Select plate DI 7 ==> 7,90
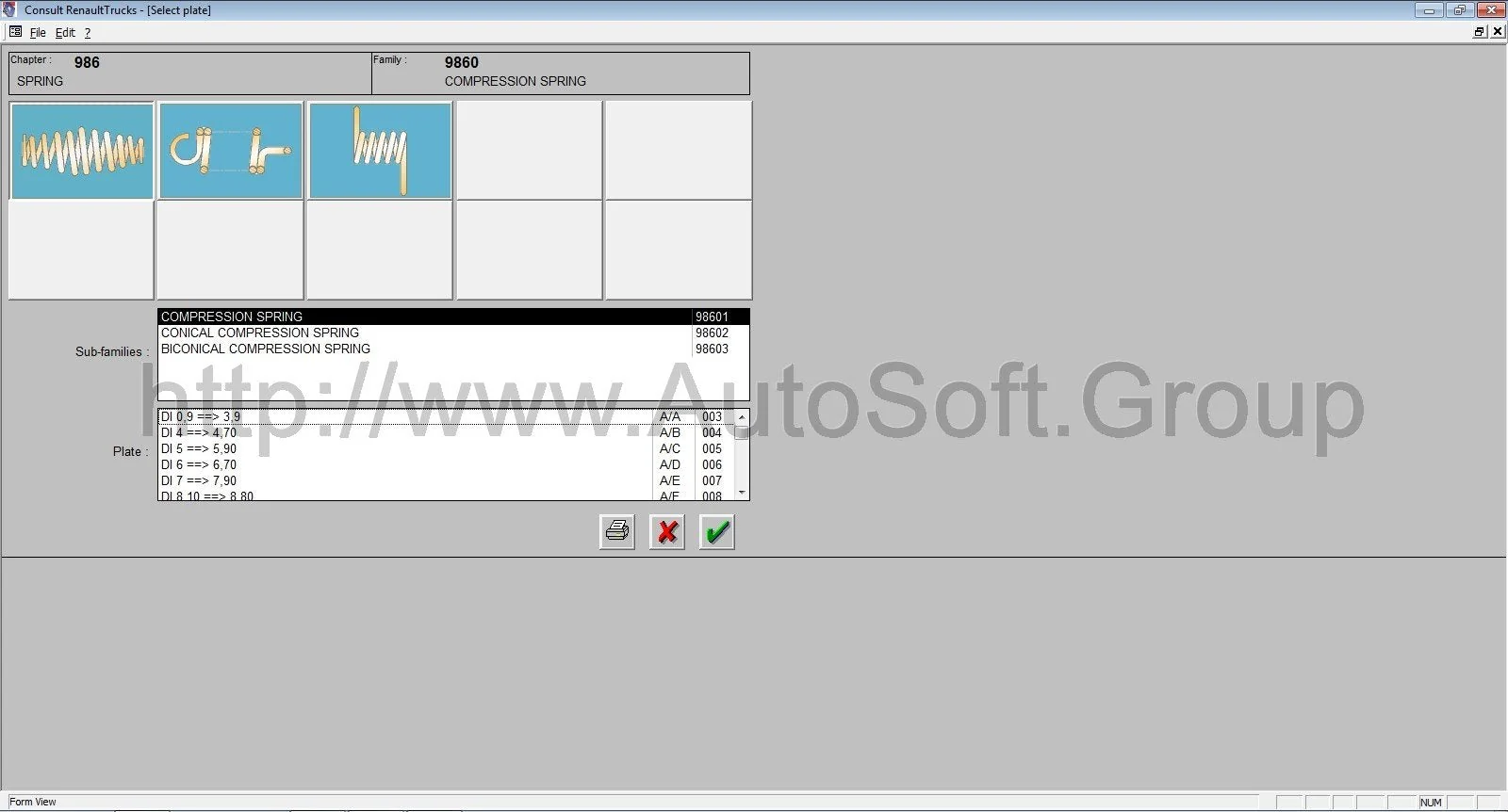 446,480
